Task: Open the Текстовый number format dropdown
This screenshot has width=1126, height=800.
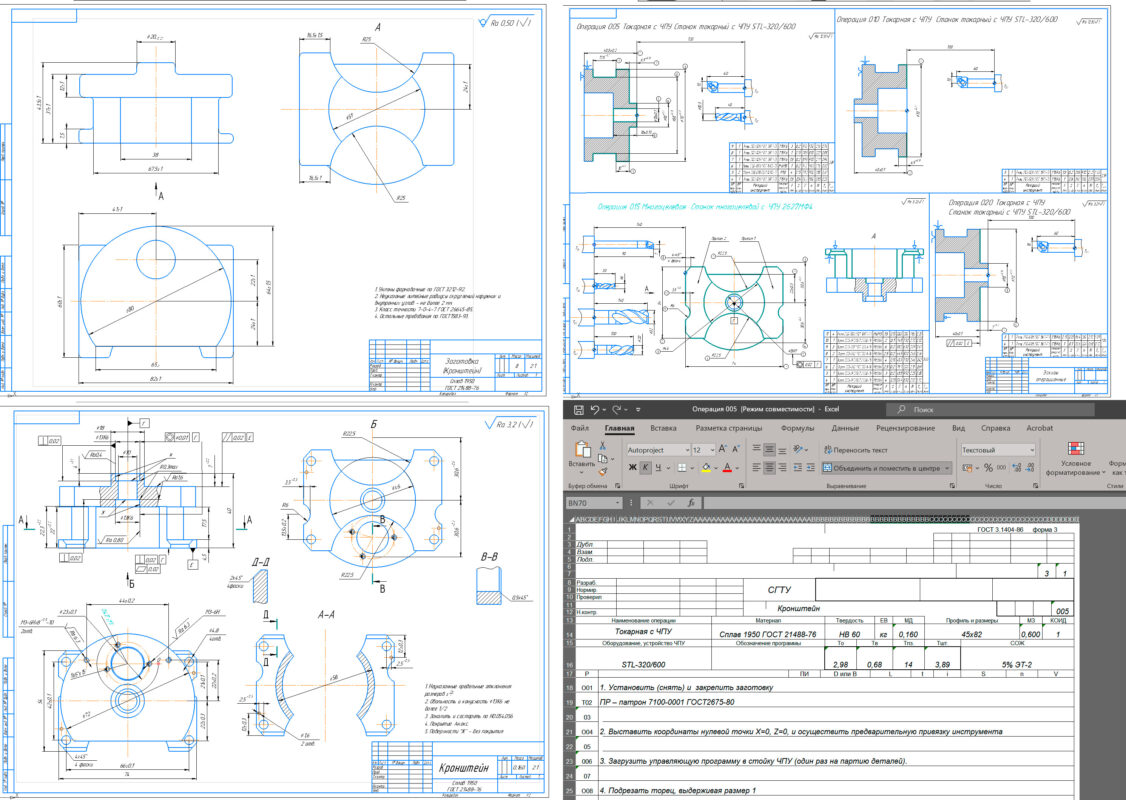Action: point(1031,450)
